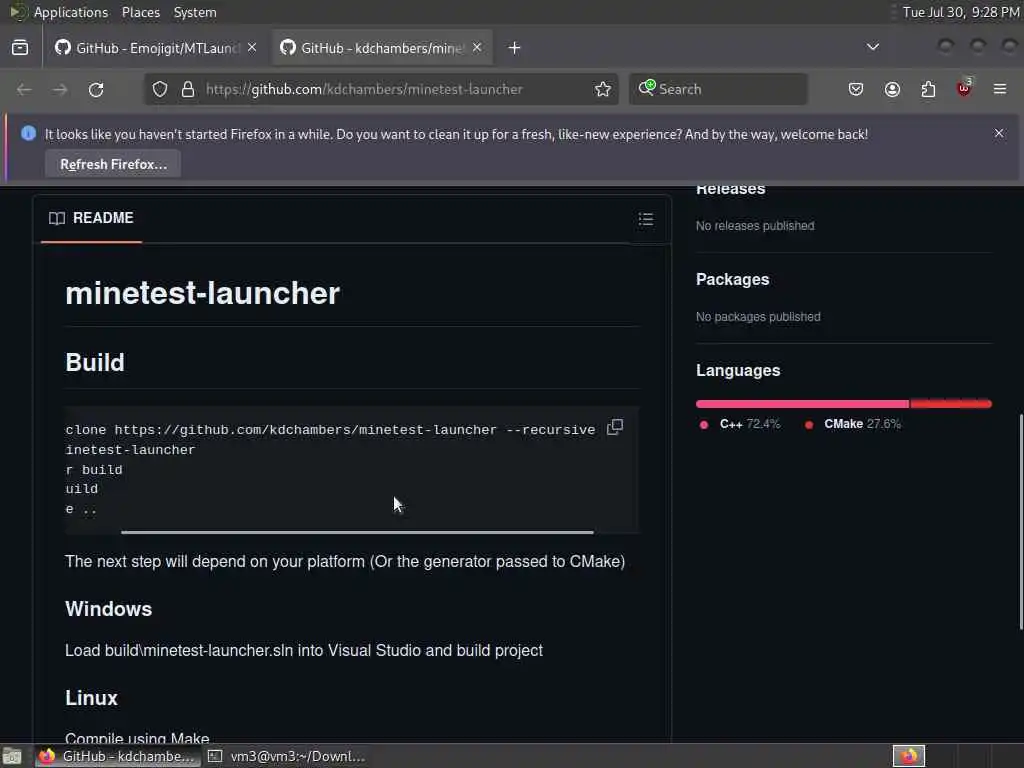Viewport: 1024px width, 768px height.
Task: Click the Languages heading
Action: pos(738,370)
